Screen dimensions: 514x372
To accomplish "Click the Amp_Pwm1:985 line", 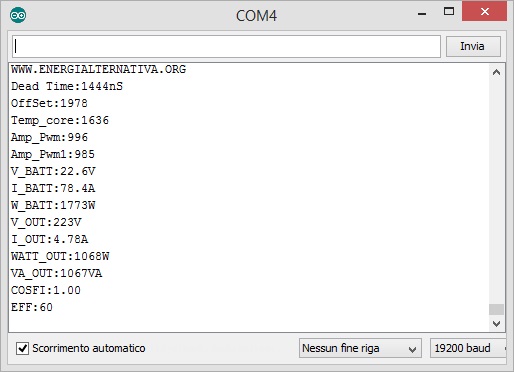I will coord(53,154).
